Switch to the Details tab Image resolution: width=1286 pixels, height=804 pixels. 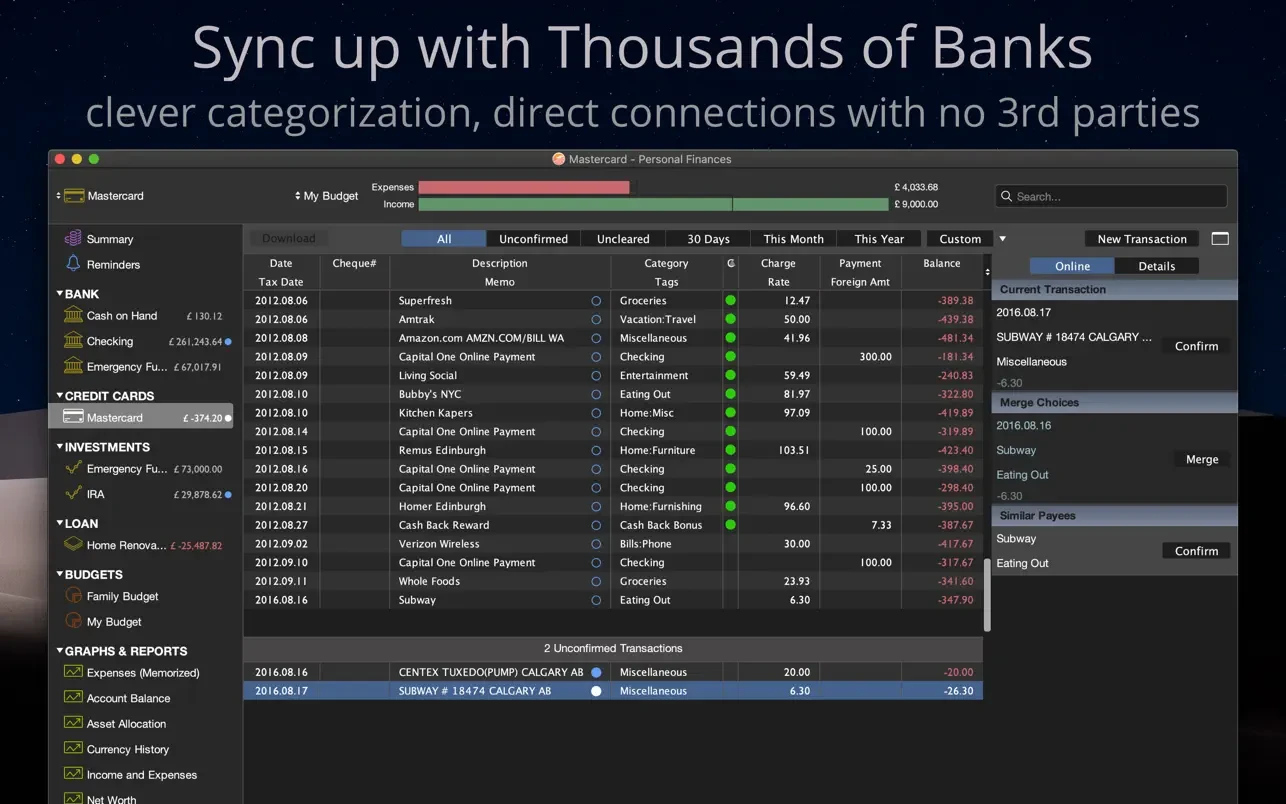point(1156,266)
